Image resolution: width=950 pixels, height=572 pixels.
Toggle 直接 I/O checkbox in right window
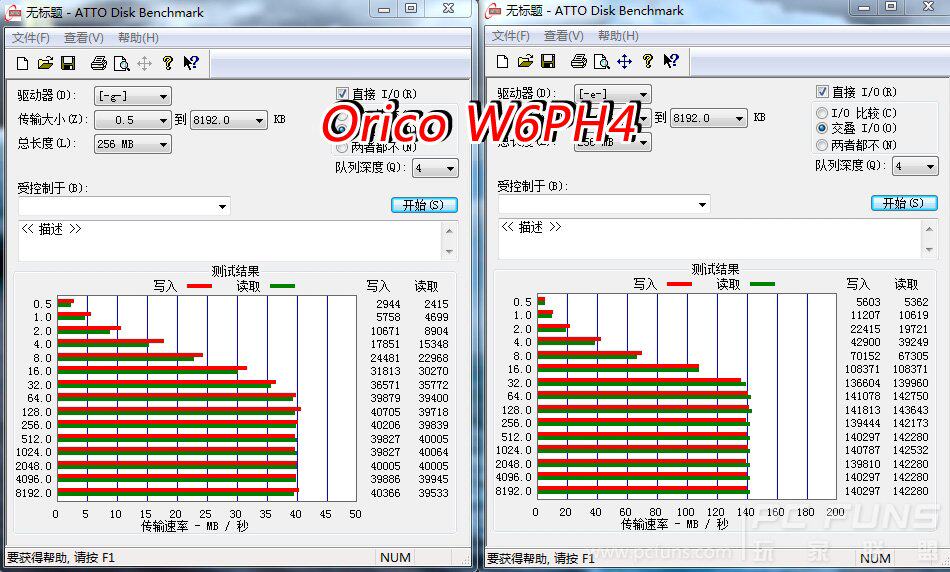click(x=822, y=92)
